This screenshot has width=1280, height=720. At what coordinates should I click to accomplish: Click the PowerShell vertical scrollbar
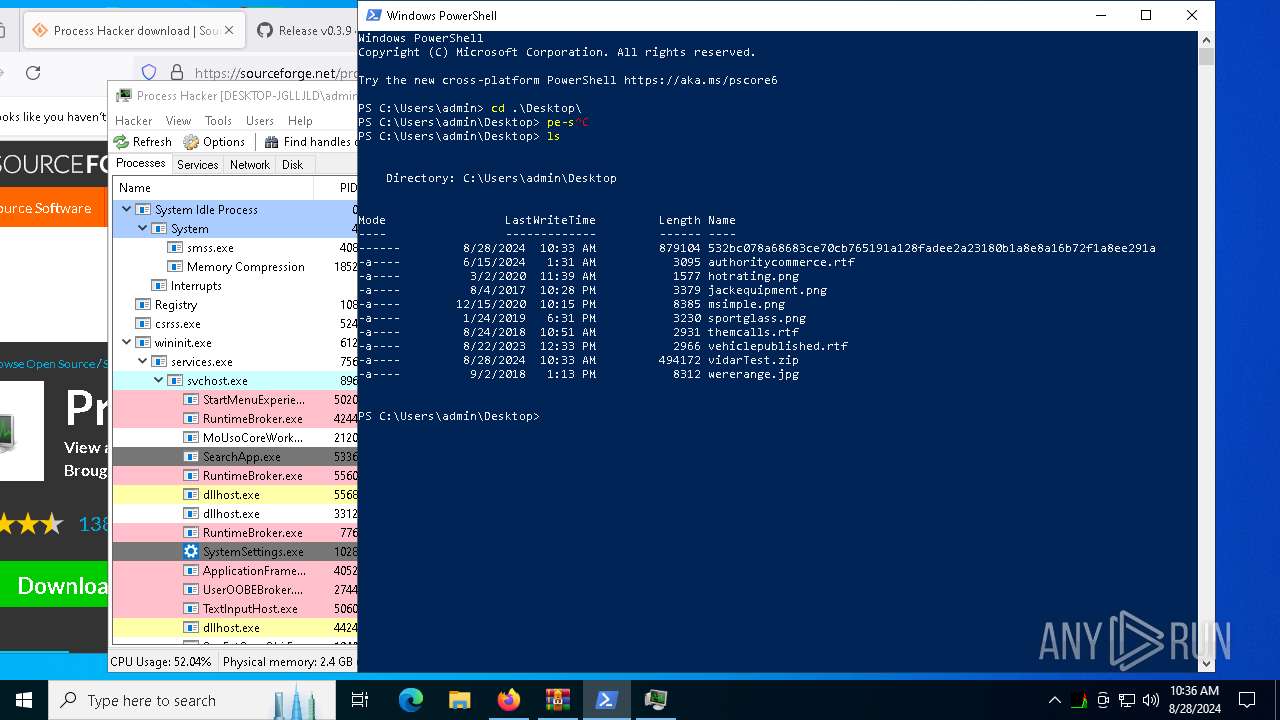coord(1206,351)
